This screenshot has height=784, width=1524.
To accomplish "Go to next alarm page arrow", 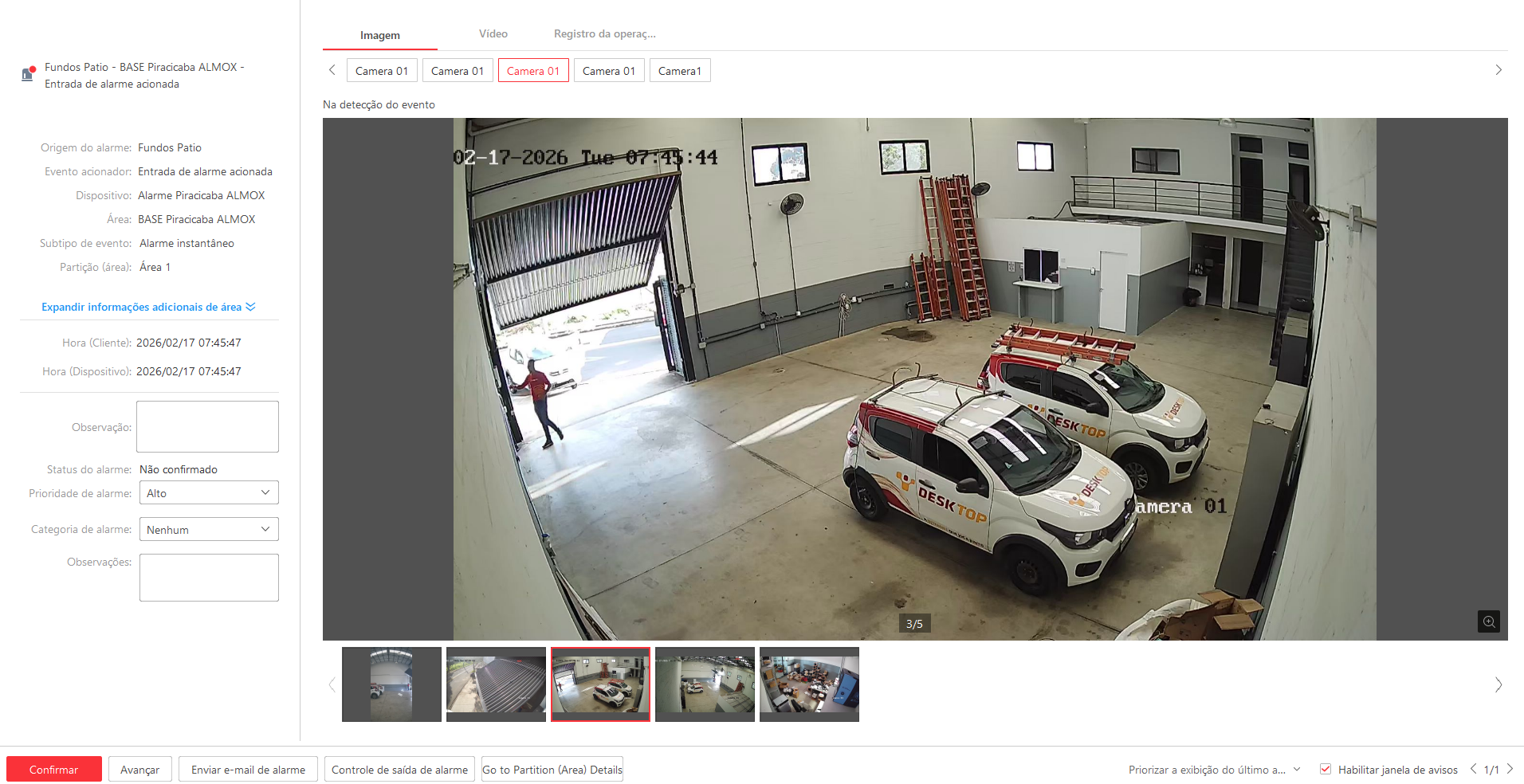I will (1509, 769).
